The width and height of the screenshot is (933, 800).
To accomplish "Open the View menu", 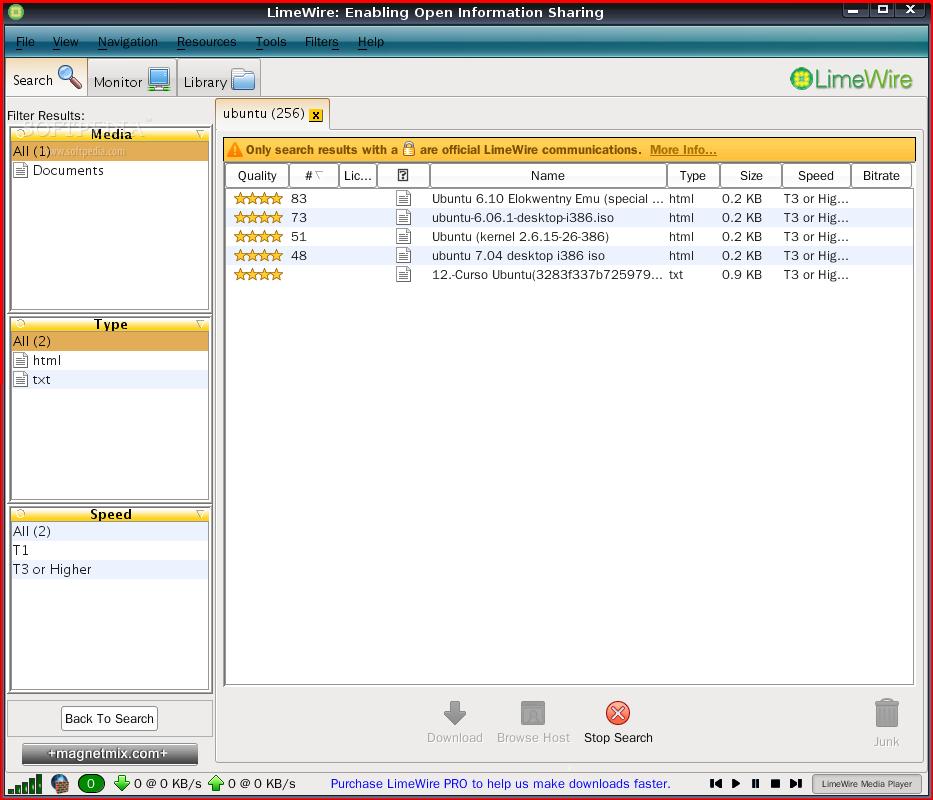I will tap(65, 42).
